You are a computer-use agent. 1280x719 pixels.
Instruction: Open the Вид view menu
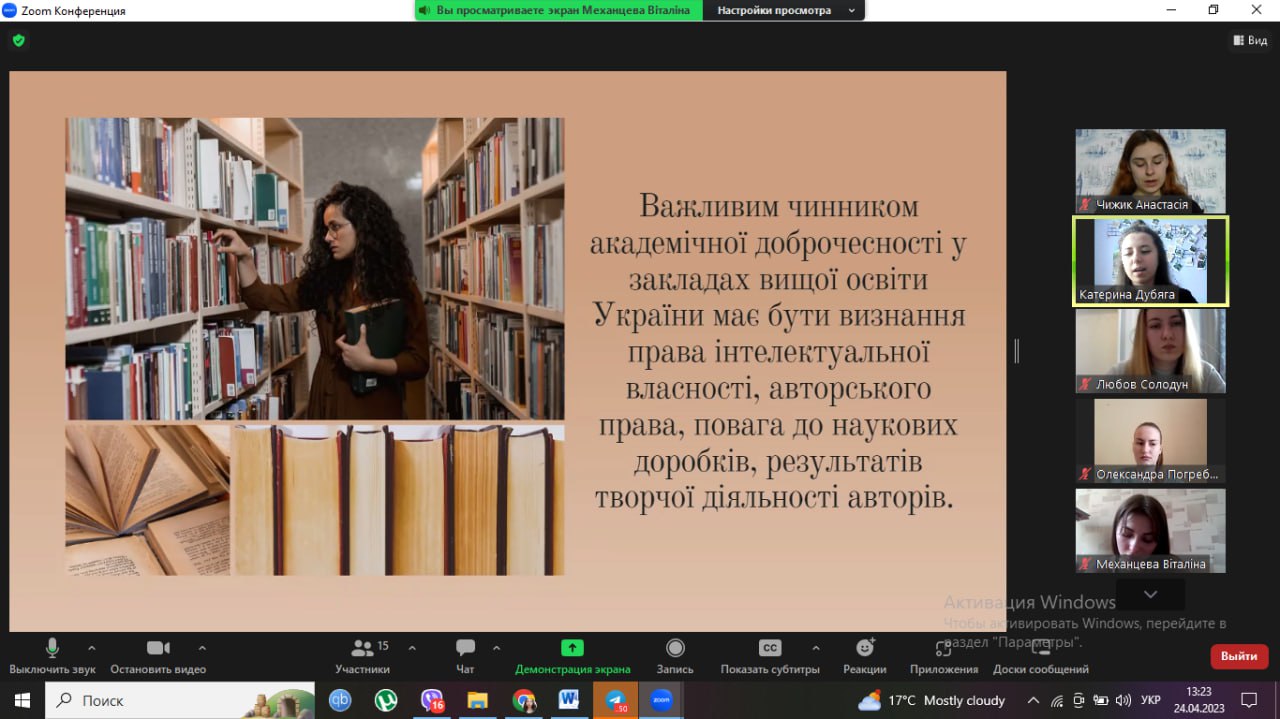pyautogui.click(x=1250, y=41)
